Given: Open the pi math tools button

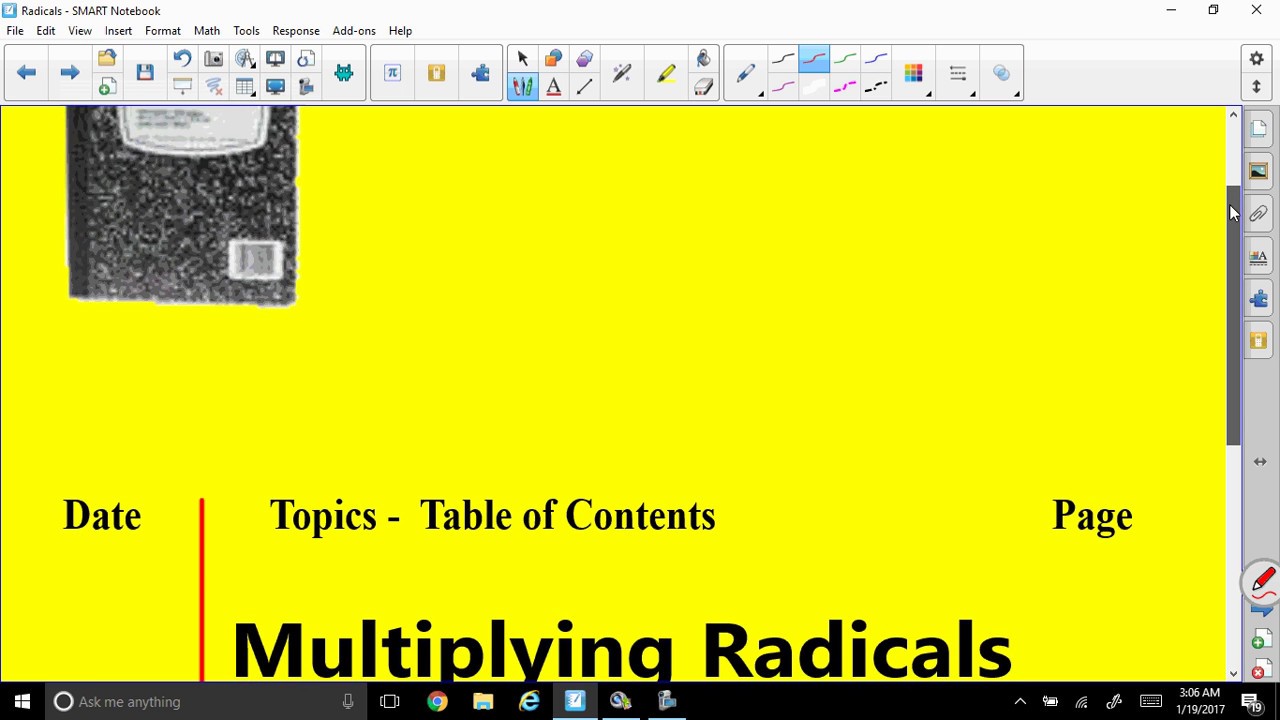Looking at the screenshot, I should (x=392, y=72).
